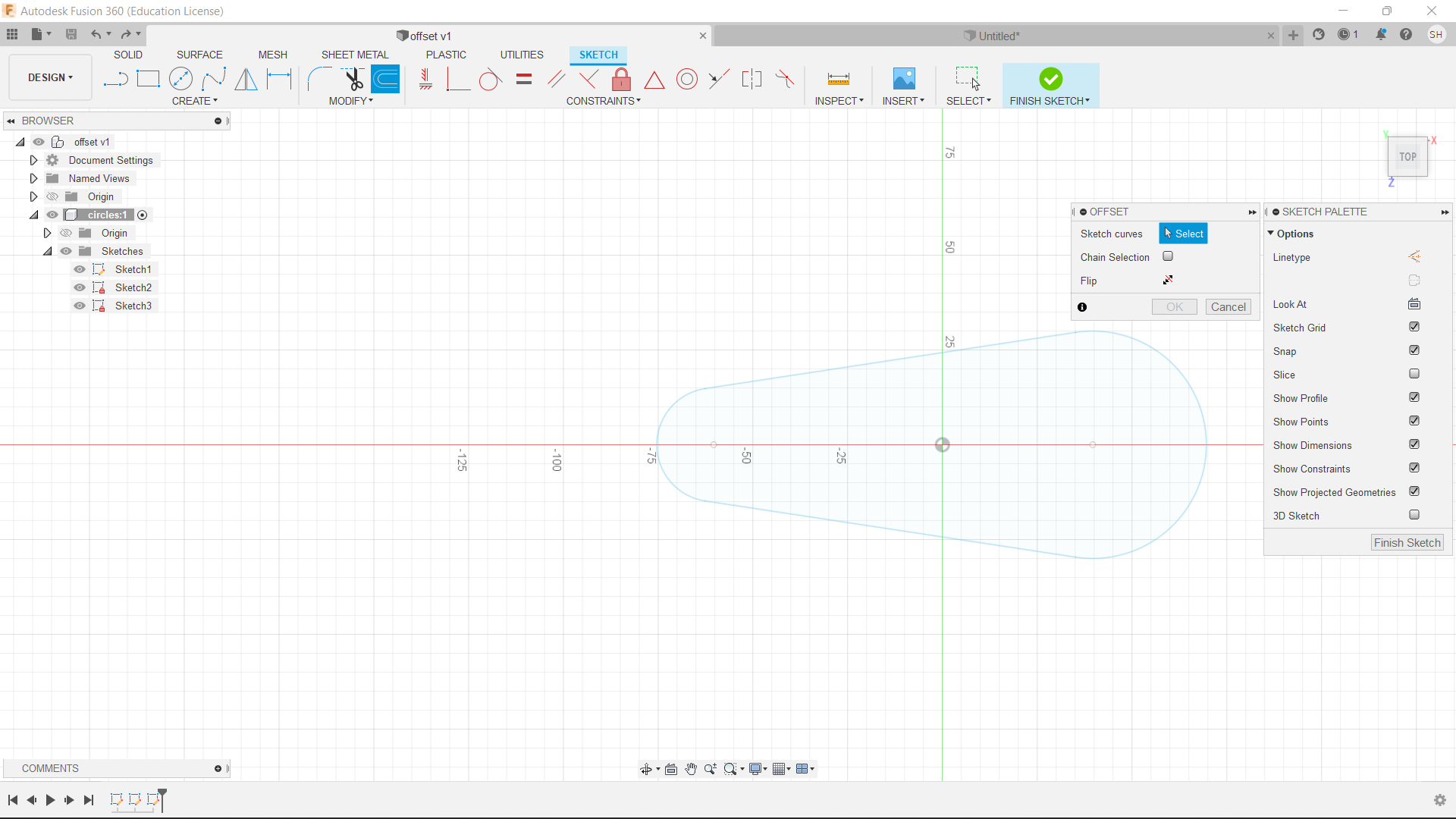Apply the Equal constraint
The height and width of the screenshot is (819, 1456).
tap(523, 79)
